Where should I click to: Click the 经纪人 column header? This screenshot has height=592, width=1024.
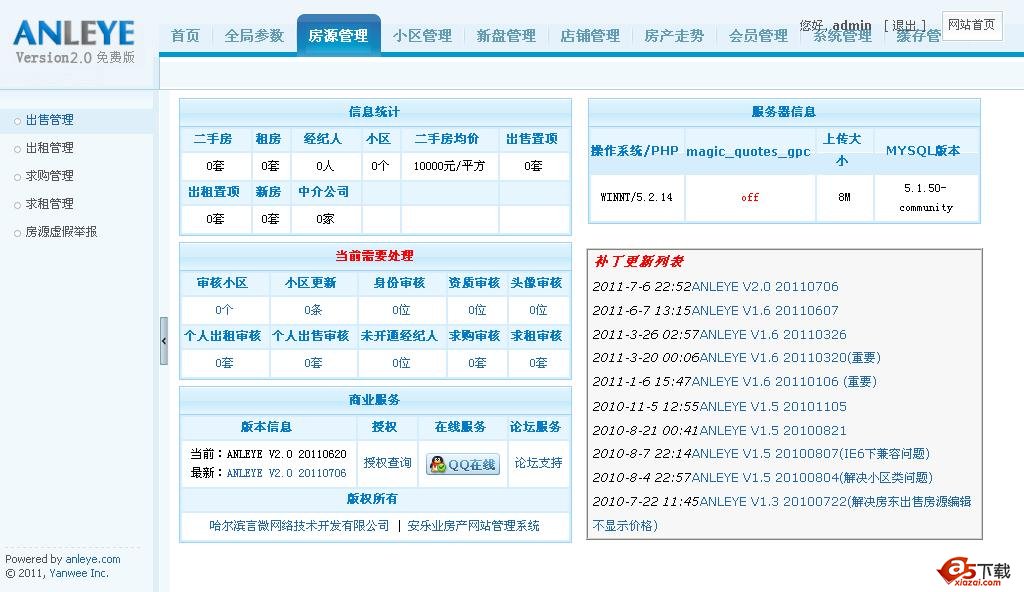click(x=323, y=139)
